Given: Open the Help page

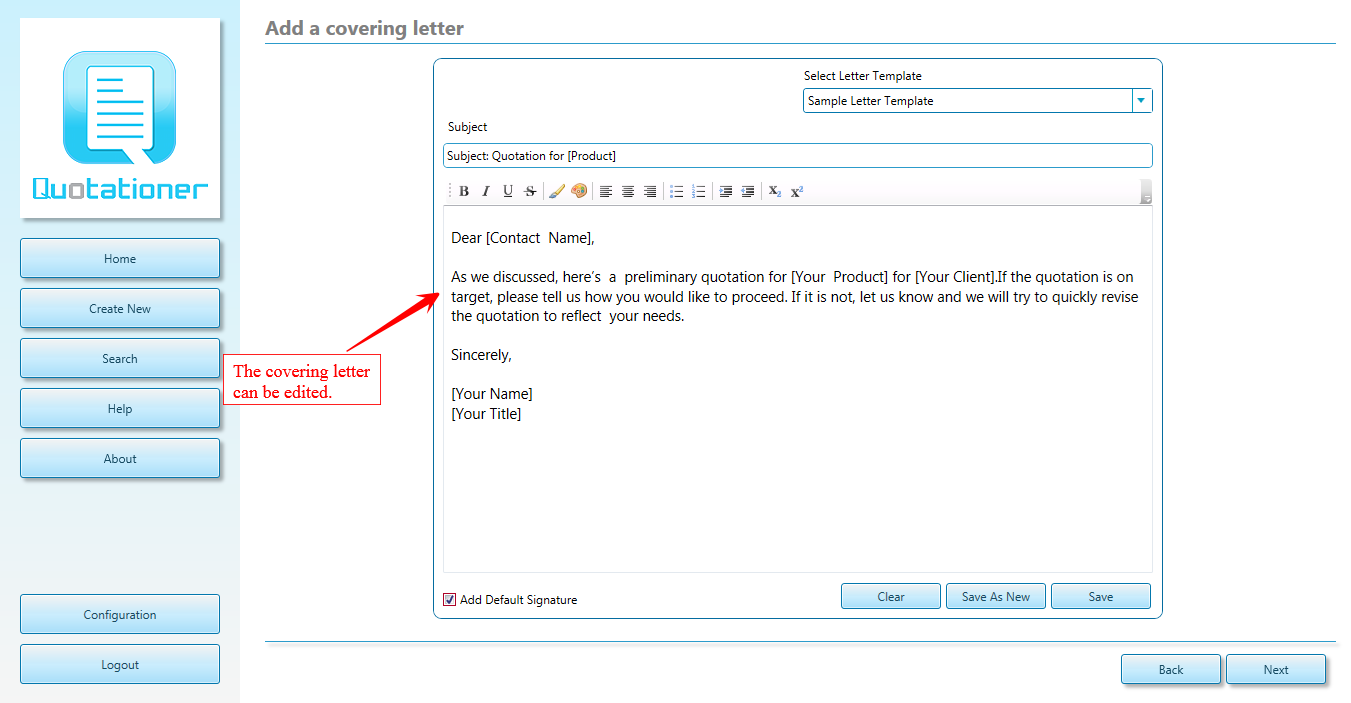Looking at the screenshot, I should point(120,408).
